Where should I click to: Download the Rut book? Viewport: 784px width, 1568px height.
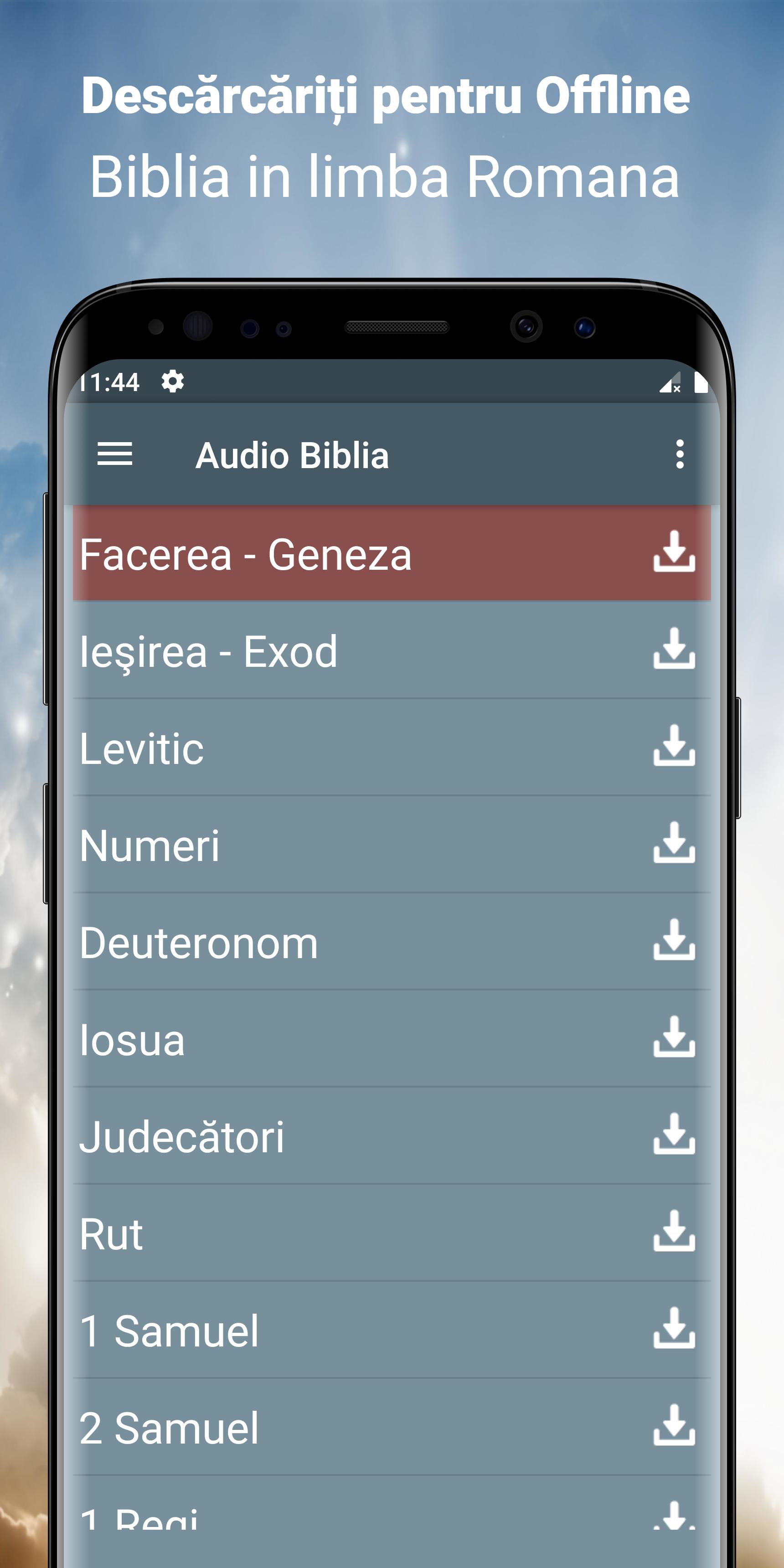coord(674,1232)
